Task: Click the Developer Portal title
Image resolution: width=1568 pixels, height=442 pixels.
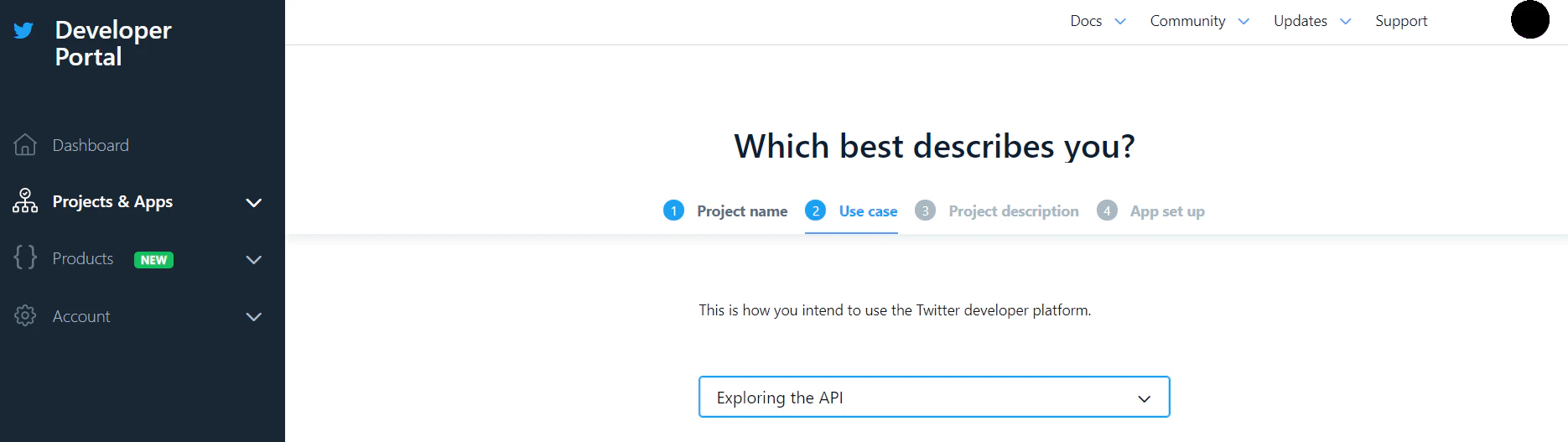Action: coord(113,44)
